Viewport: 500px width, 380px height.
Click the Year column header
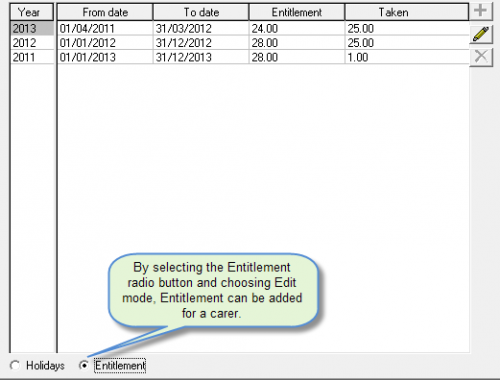pos(32,12)
